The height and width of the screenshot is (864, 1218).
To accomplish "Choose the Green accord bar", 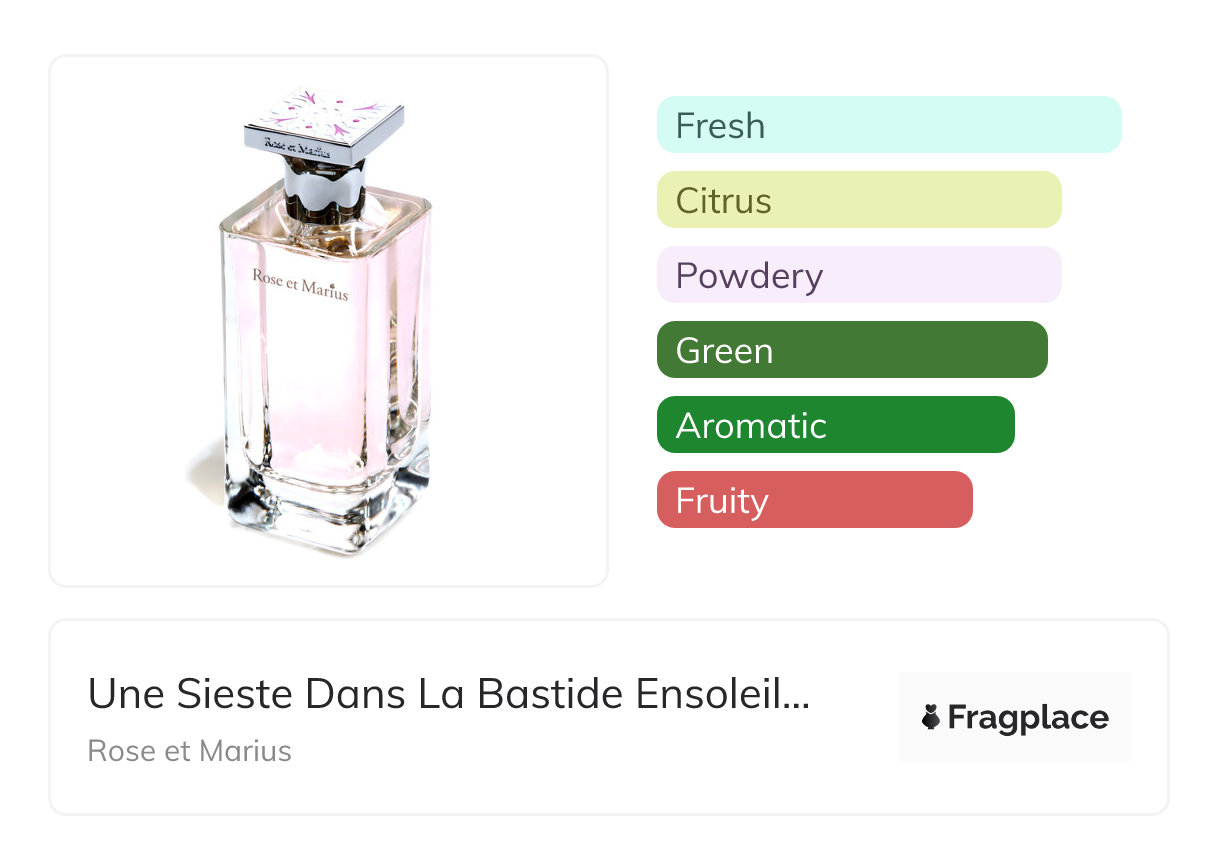I will pyautogui.click(x=851, y=350).
